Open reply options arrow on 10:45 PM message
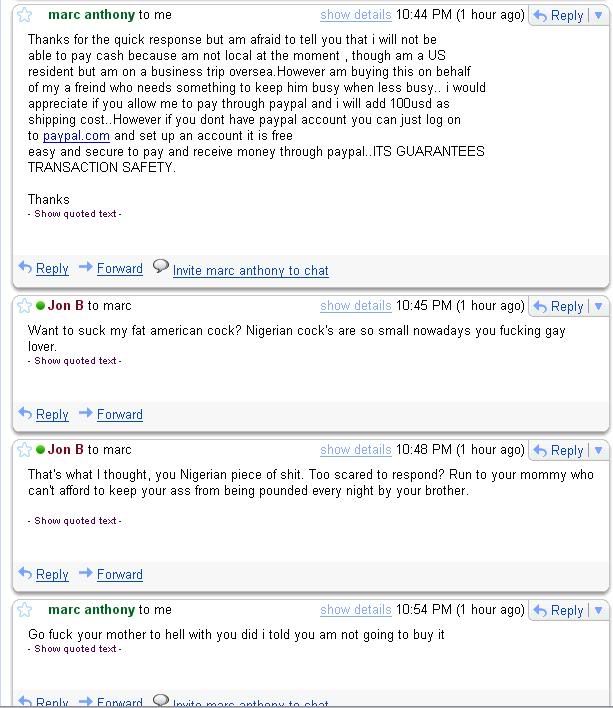 point(599,306)
